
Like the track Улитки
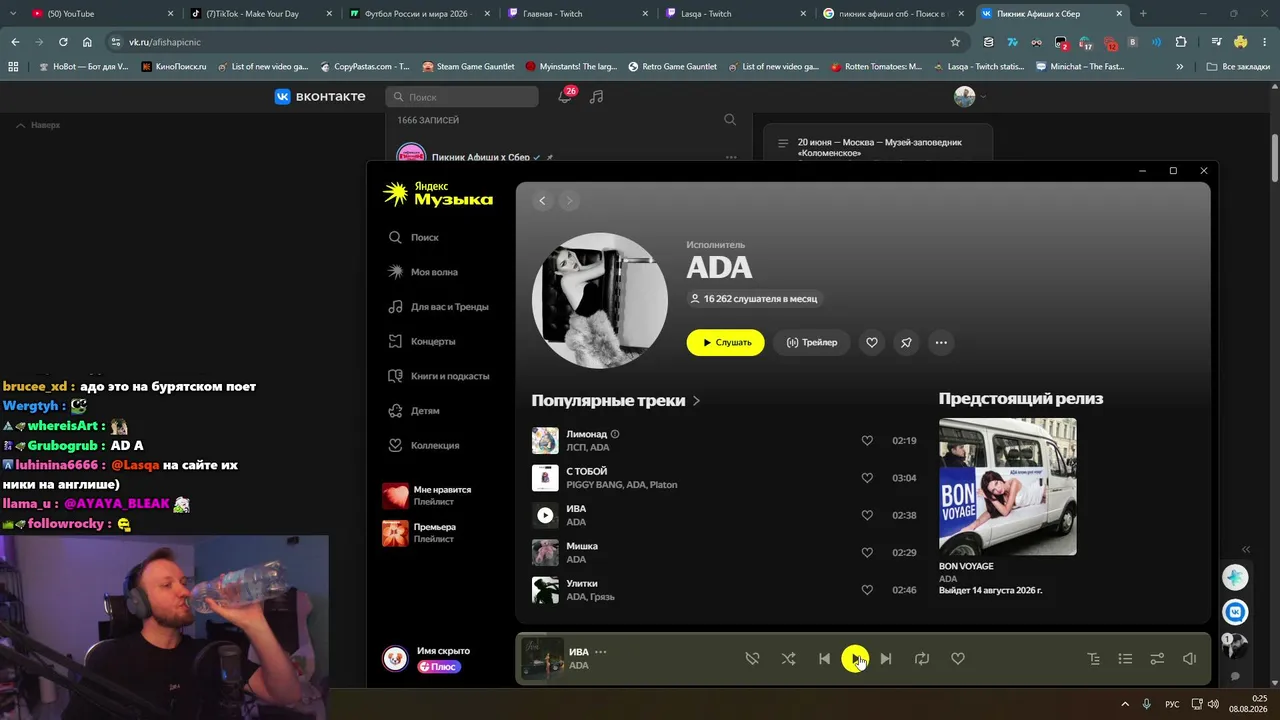point(867,590)
